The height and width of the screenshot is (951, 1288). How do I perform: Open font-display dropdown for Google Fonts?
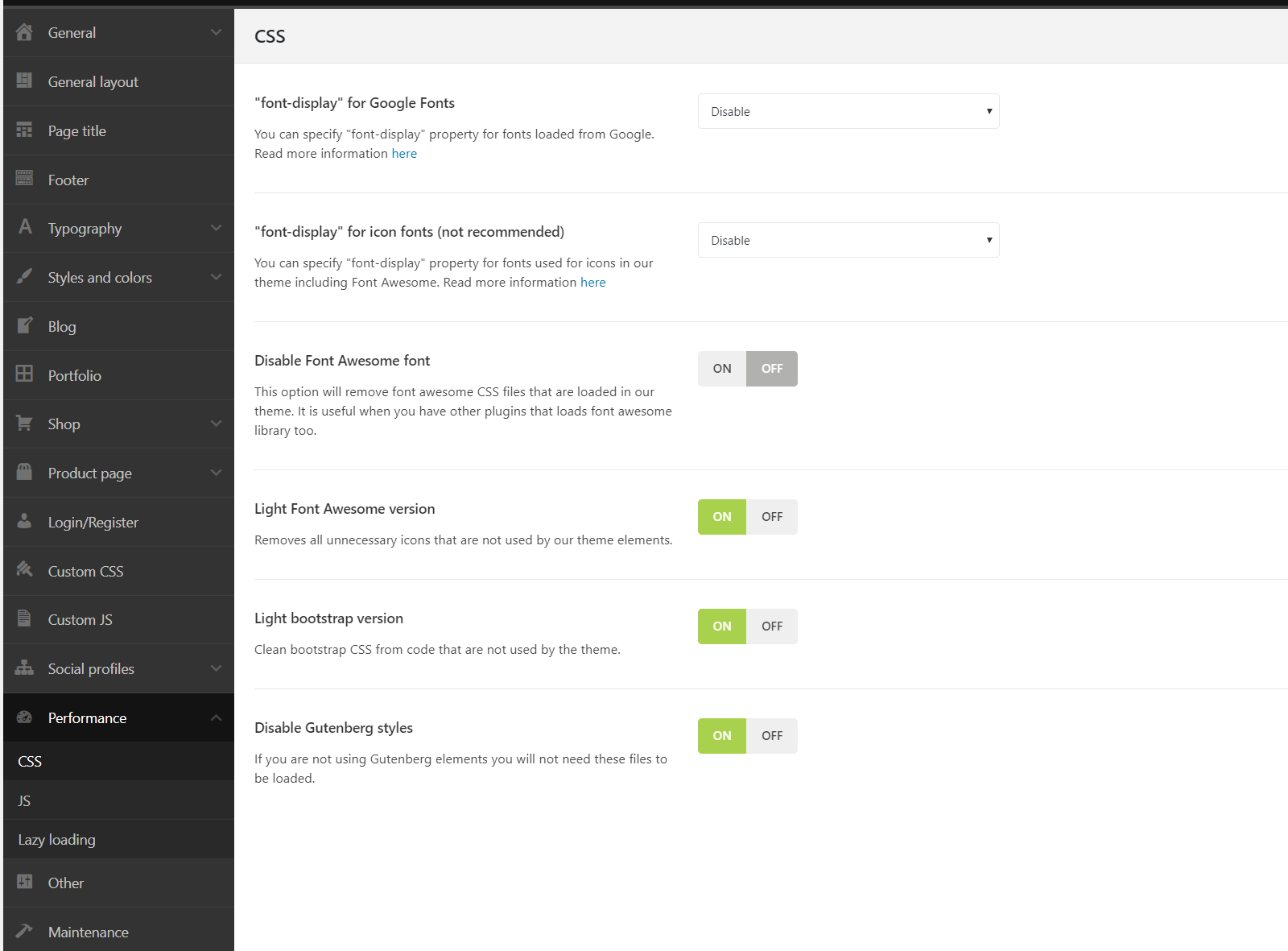point(848,111)
